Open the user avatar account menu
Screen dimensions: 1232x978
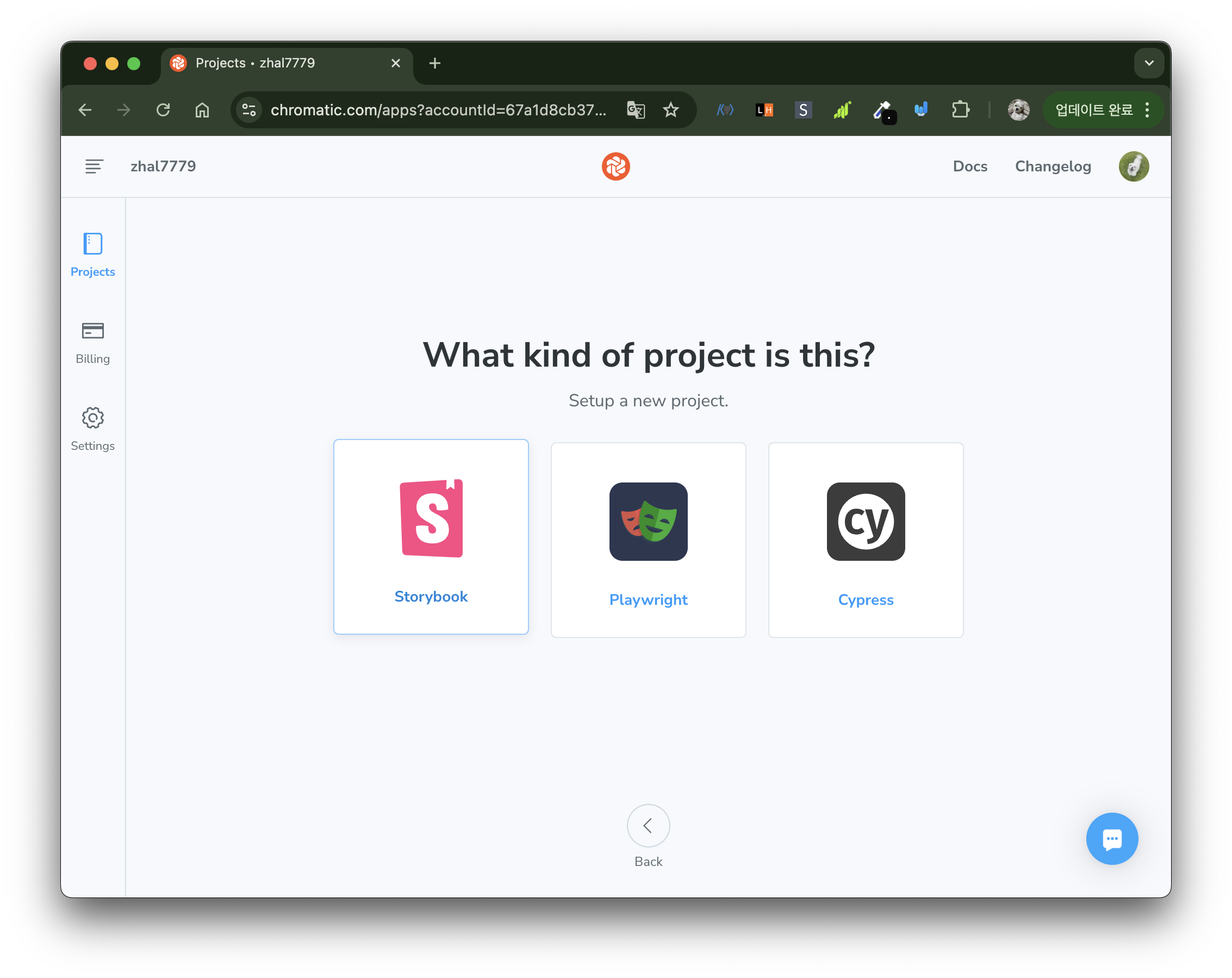pyautogui.click(x=1134, y=166)
